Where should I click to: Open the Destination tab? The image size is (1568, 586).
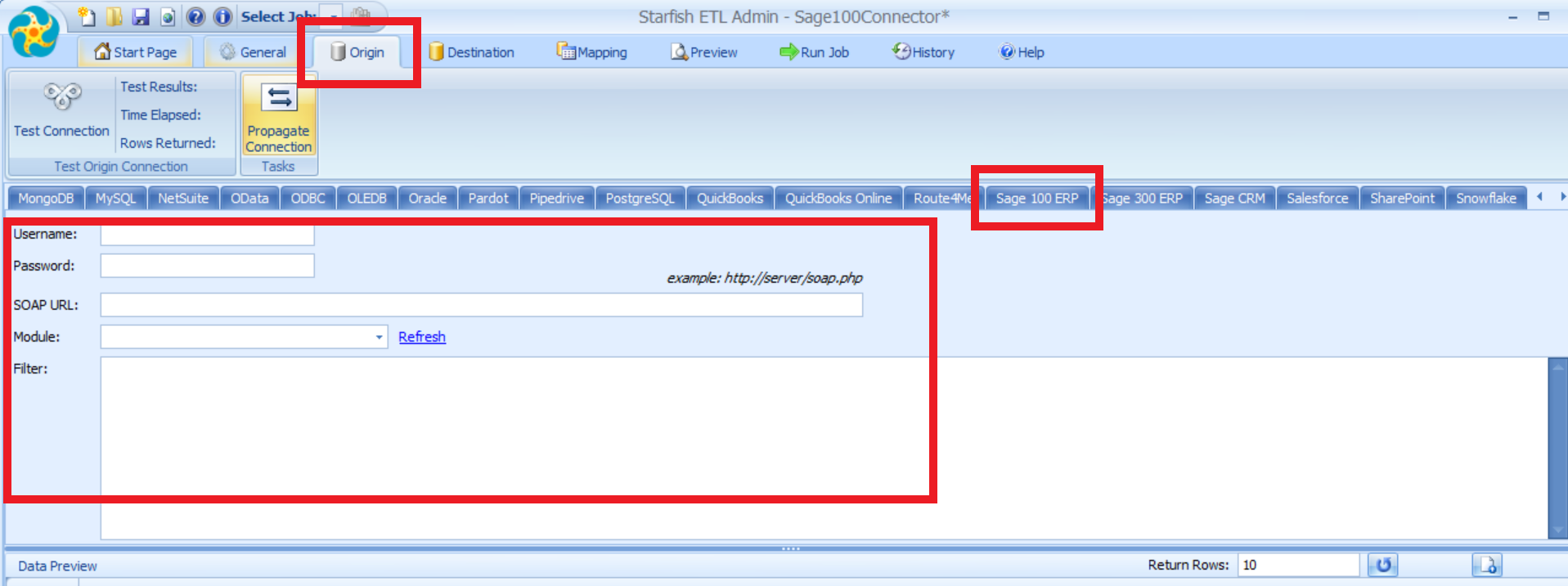pyautogui.click(x=472, y=52)
